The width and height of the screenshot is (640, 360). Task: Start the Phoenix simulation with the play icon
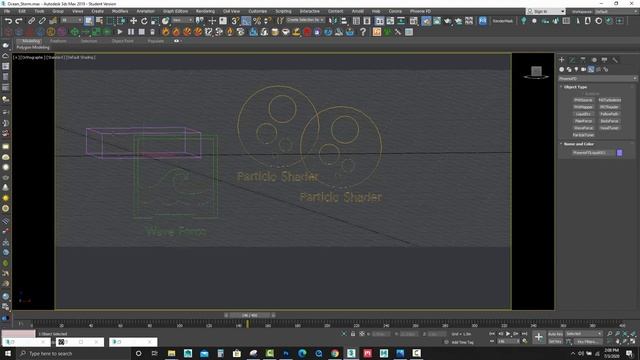pyautogui.click(x=120, y=32)
